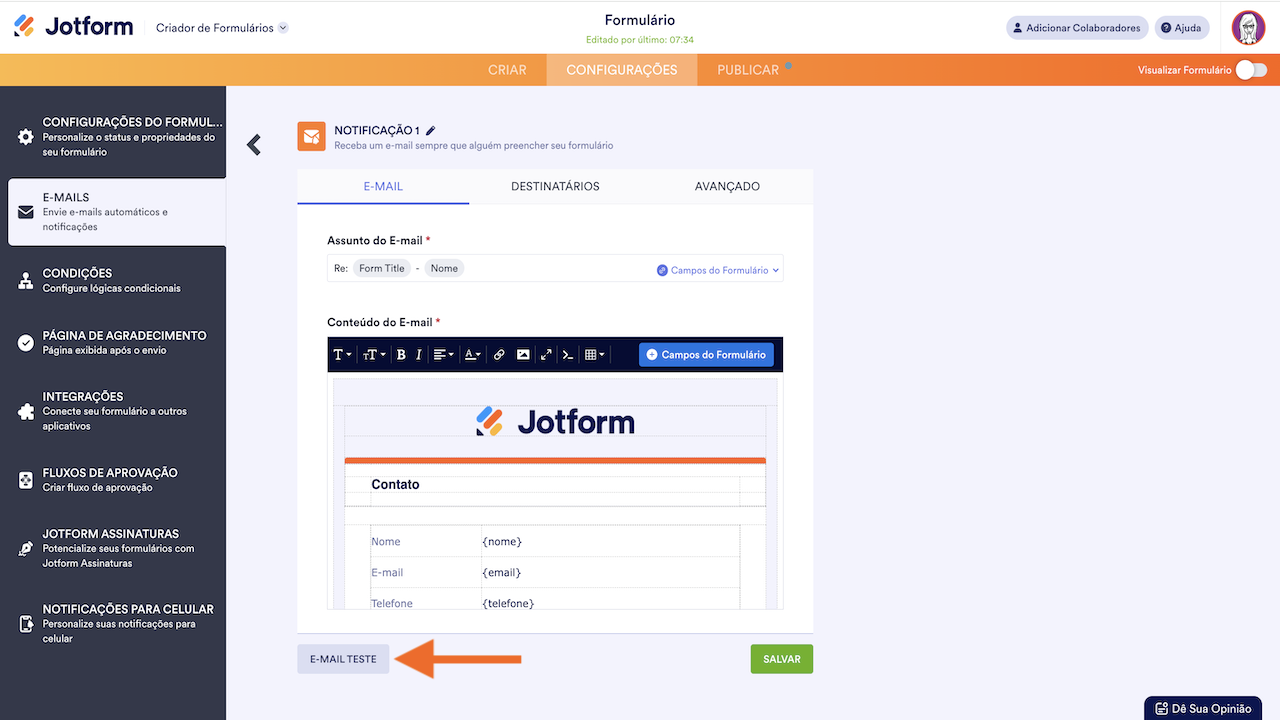This screenshot has height=720, width=1280.
Task: Select the E-MAIL tab
Action: click(x=383, y=186)
